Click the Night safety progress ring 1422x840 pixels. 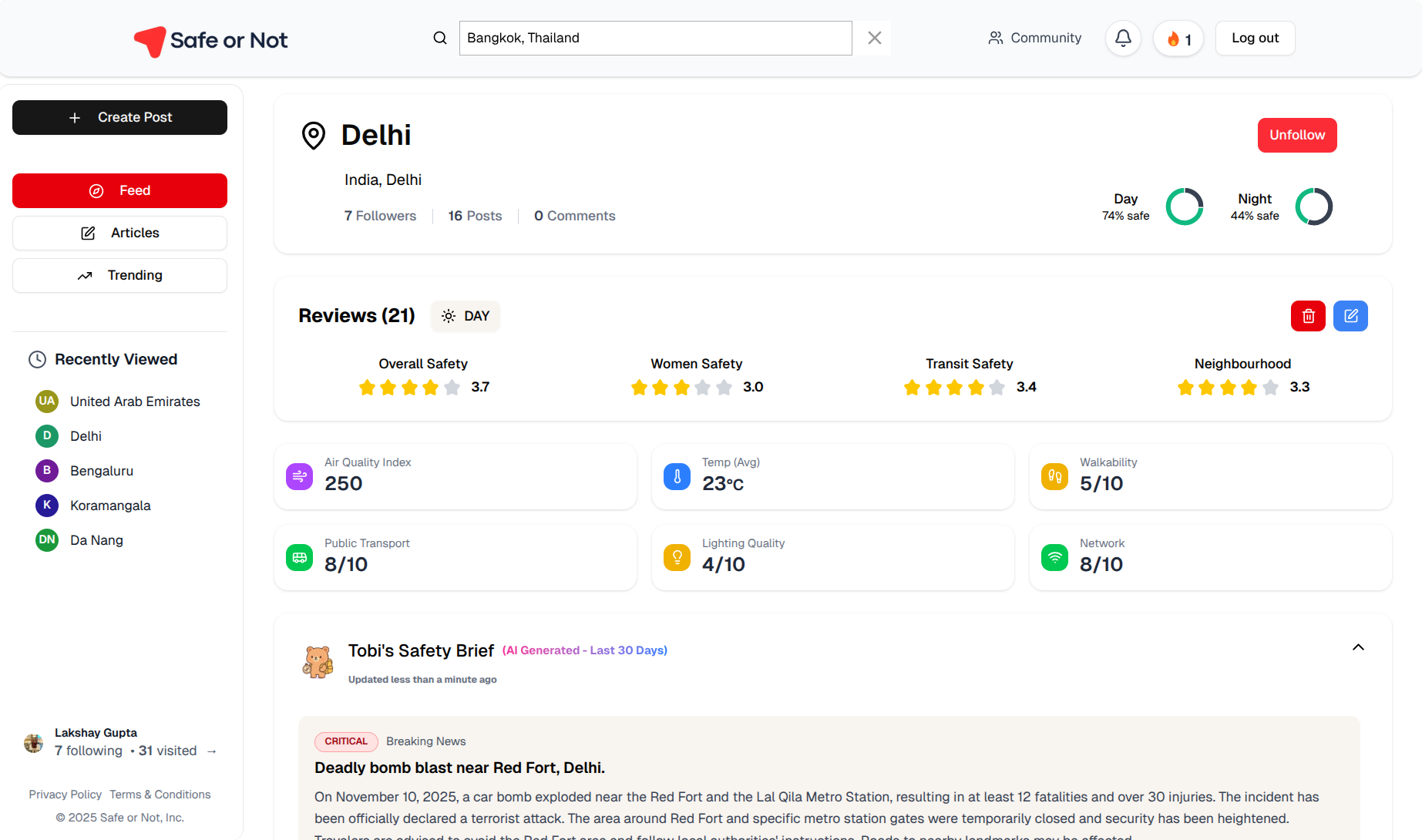pyautogui.click(x=1314, y=207)
